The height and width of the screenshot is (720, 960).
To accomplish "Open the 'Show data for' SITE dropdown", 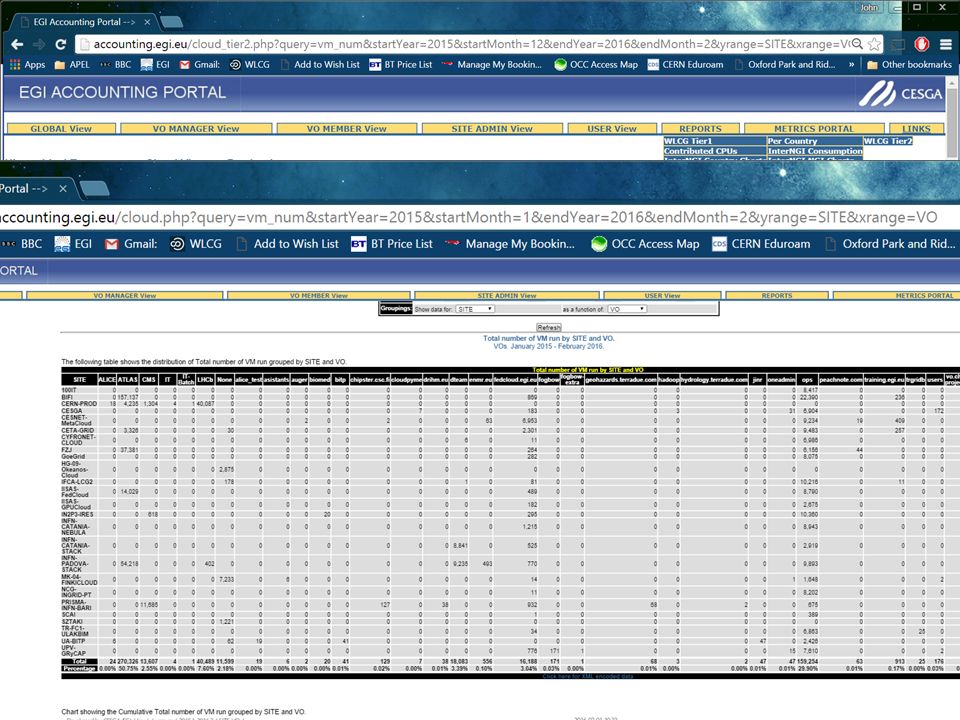I will (x=475, y=309).
